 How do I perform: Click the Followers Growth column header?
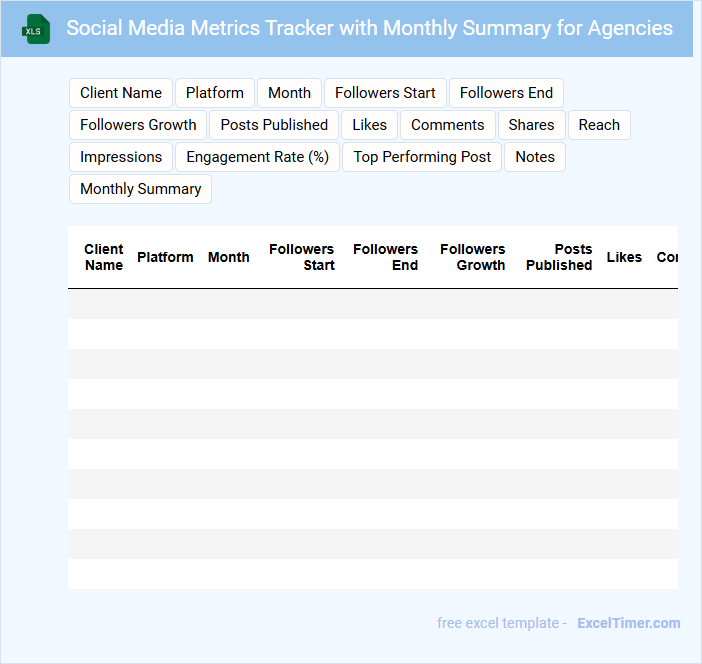pos(473,257)
